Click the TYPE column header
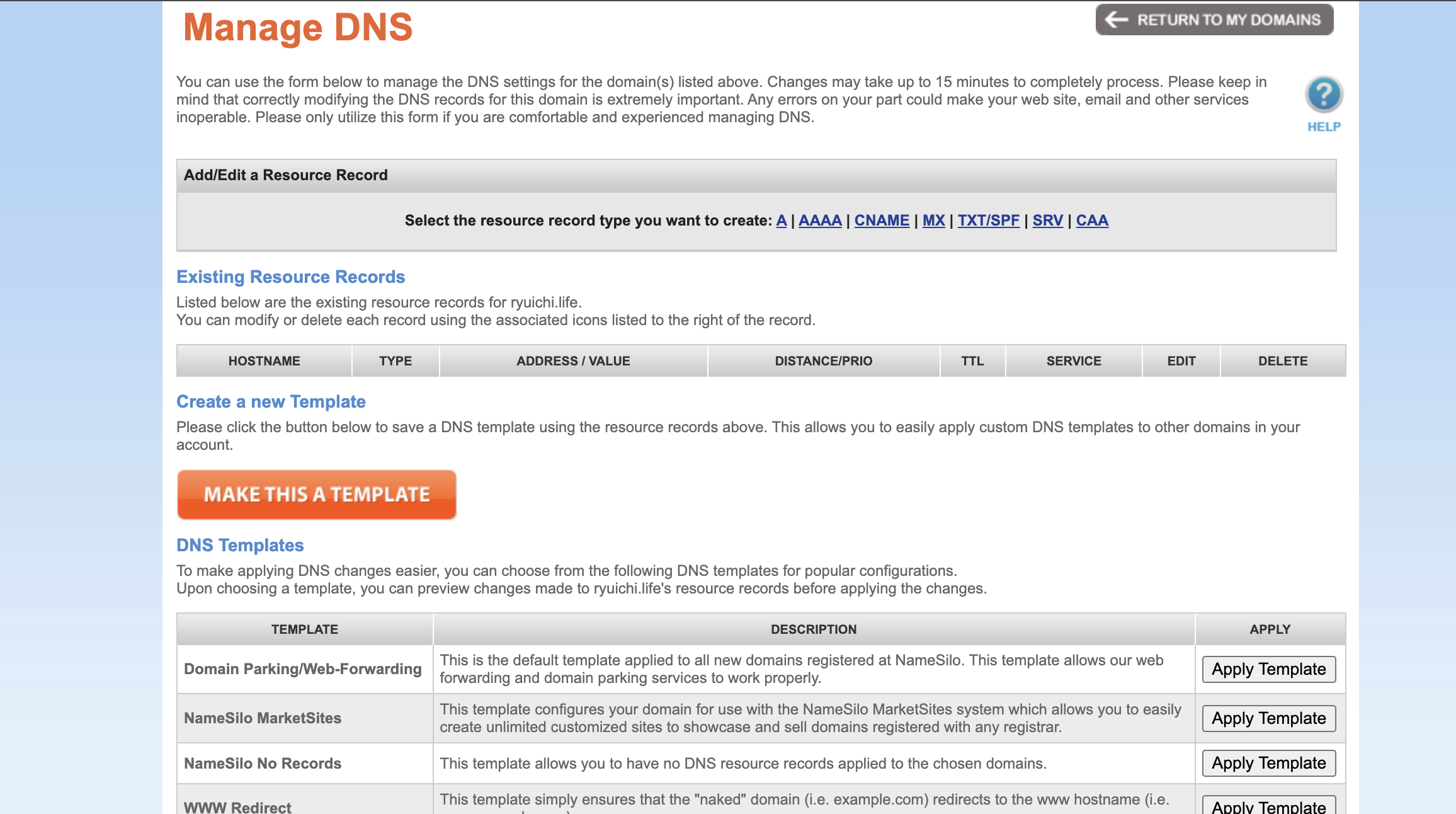 point(395,361)
